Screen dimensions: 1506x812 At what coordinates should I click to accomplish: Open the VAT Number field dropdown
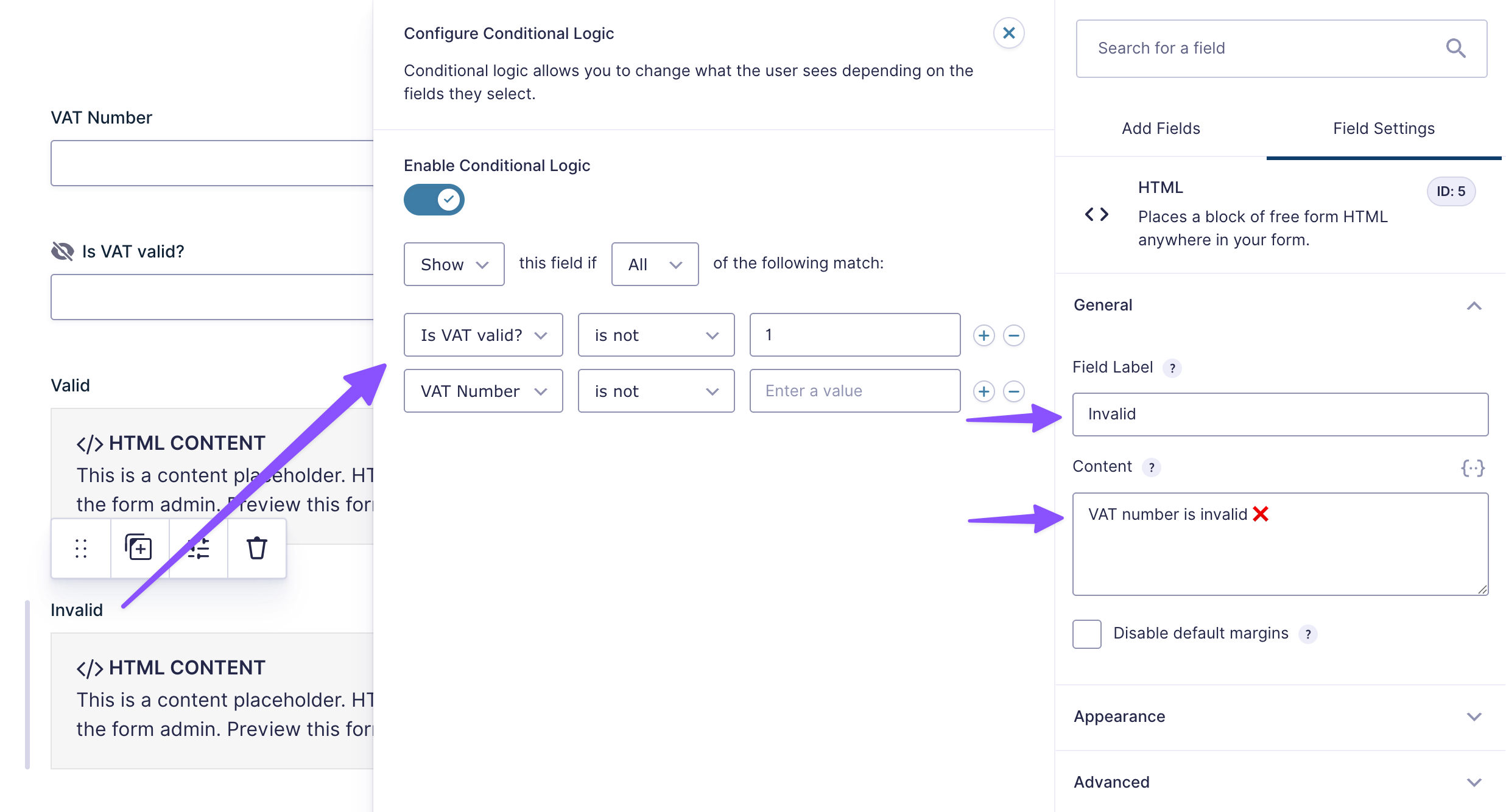(x=483, y=391)
